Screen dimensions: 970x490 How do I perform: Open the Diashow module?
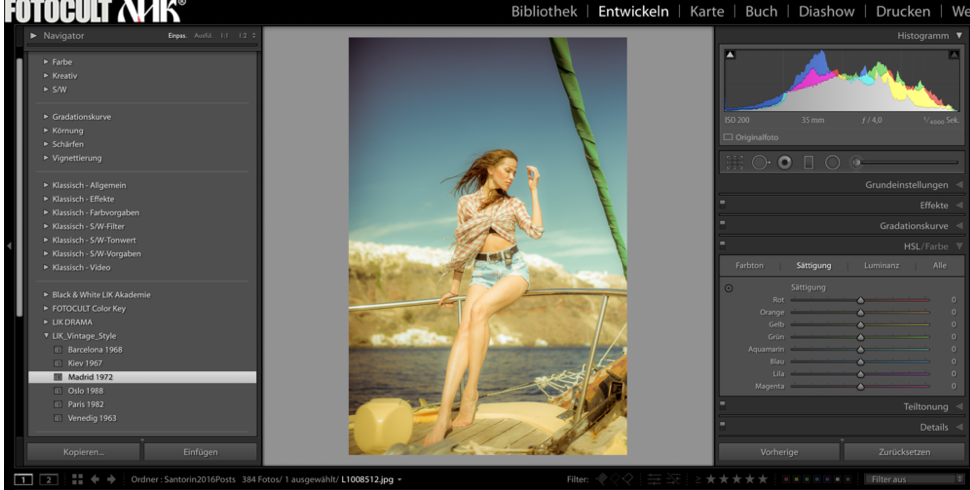(826, 11)
